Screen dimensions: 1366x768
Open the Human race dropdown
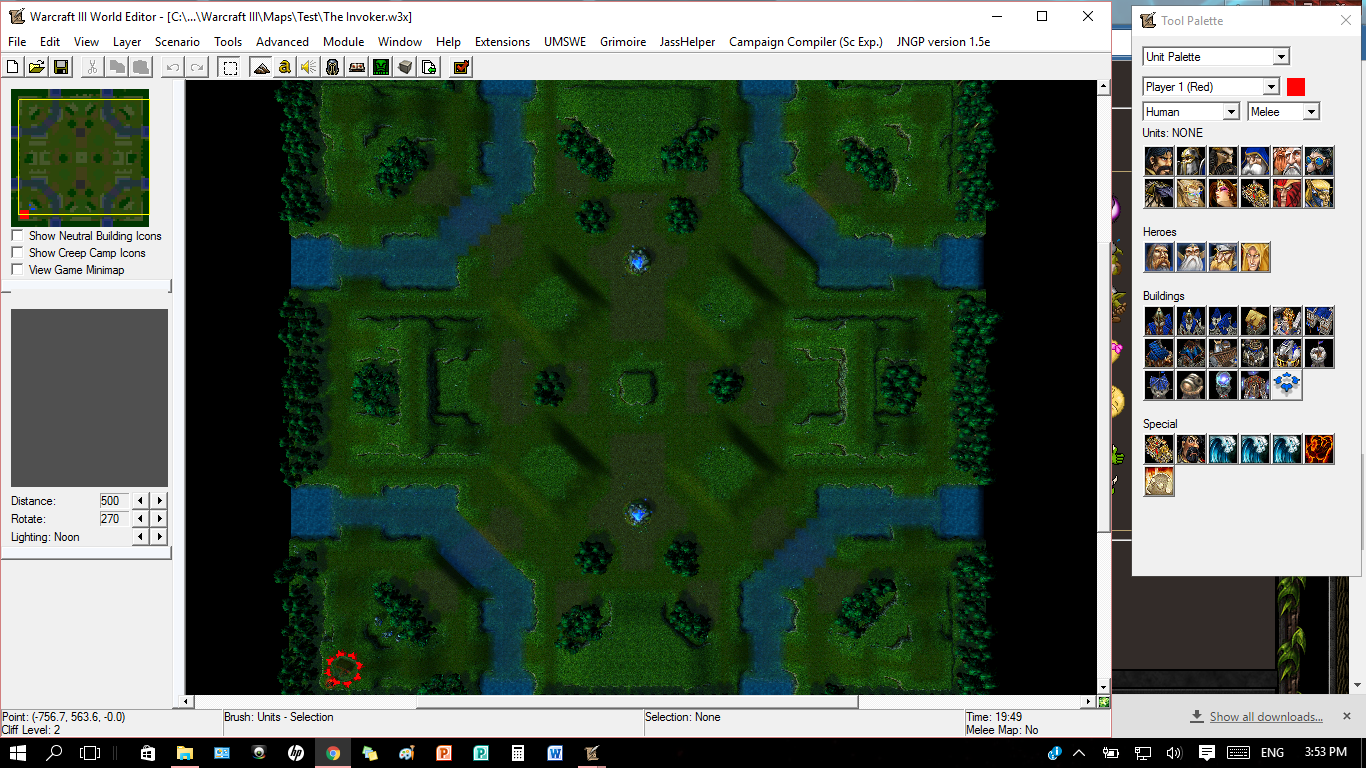pyautogui.click(x=1191, y=112)
